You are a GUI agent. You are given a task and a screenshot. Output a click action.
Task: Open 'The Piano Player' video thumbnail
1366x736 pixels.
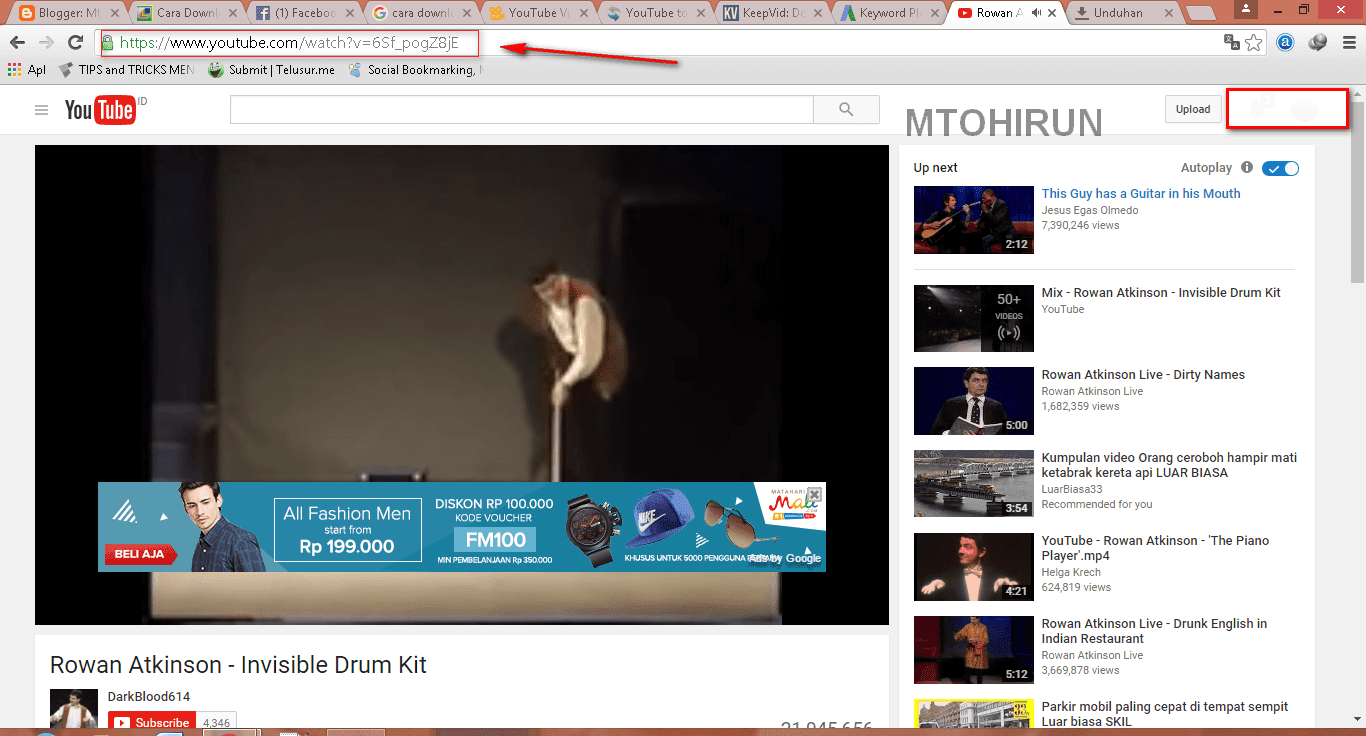click(974, 567)
